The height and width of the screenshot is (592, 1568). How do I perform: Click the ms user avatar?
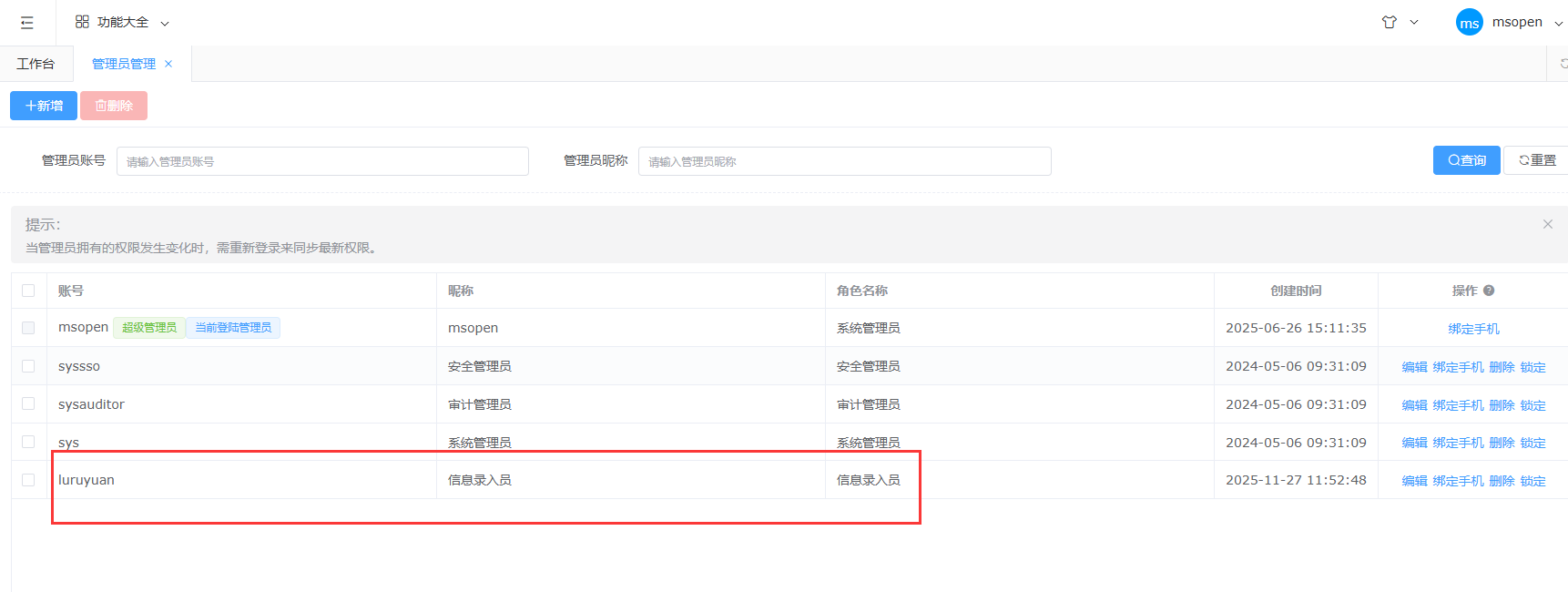pos(1469,23)
